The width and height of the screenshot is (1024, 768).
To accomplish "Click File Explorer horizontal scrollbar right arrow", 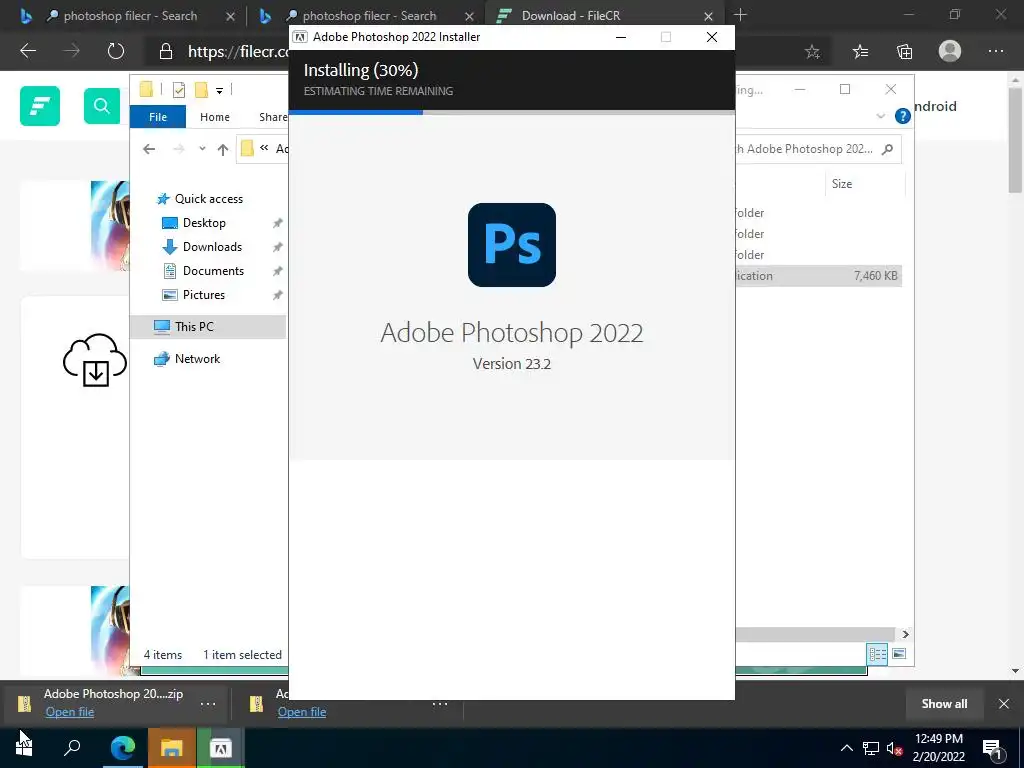I will coord(905,634).
